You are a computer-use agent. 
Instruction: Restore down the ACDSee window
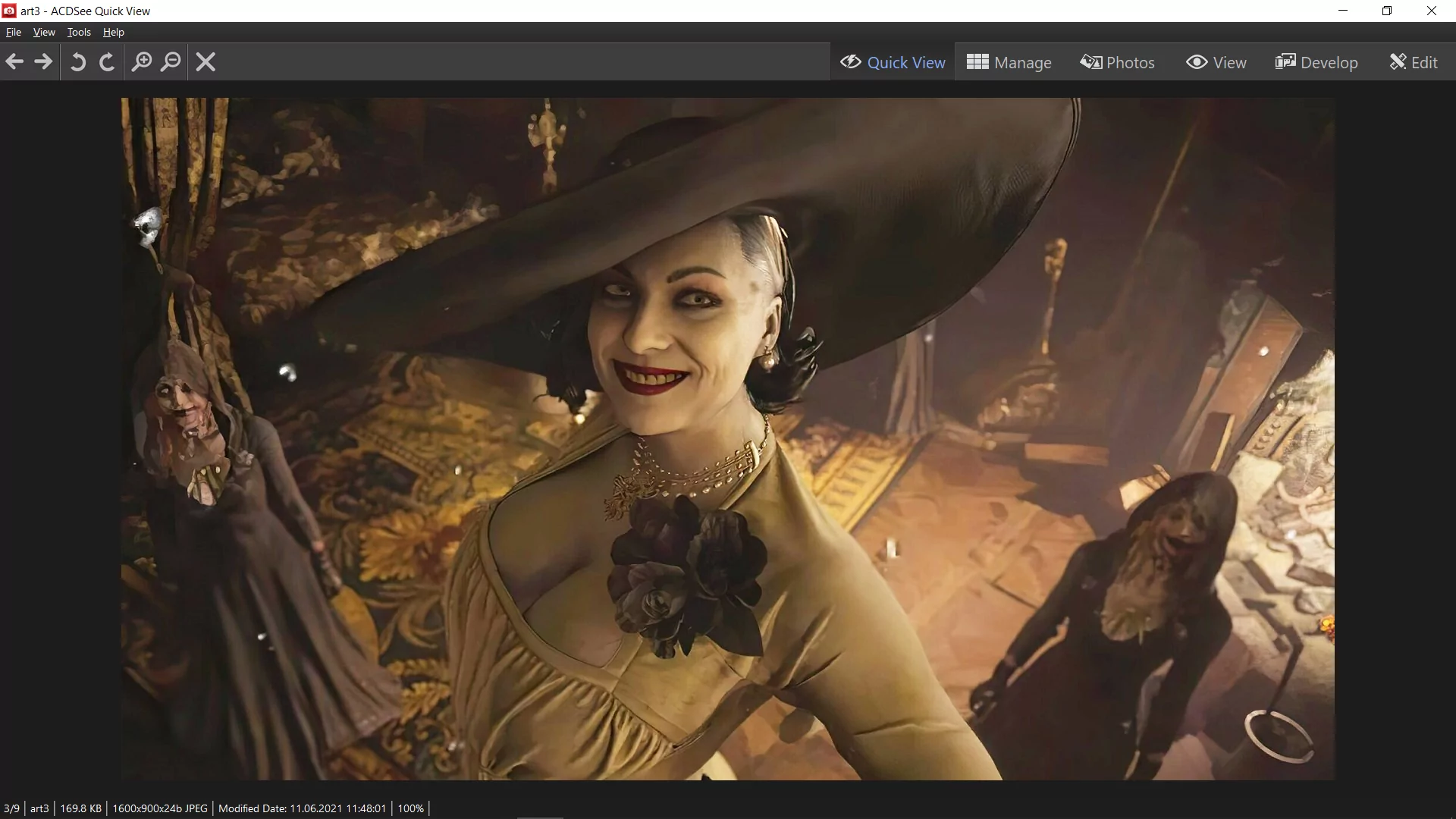pyautogui.click(x=1387, y=11)
